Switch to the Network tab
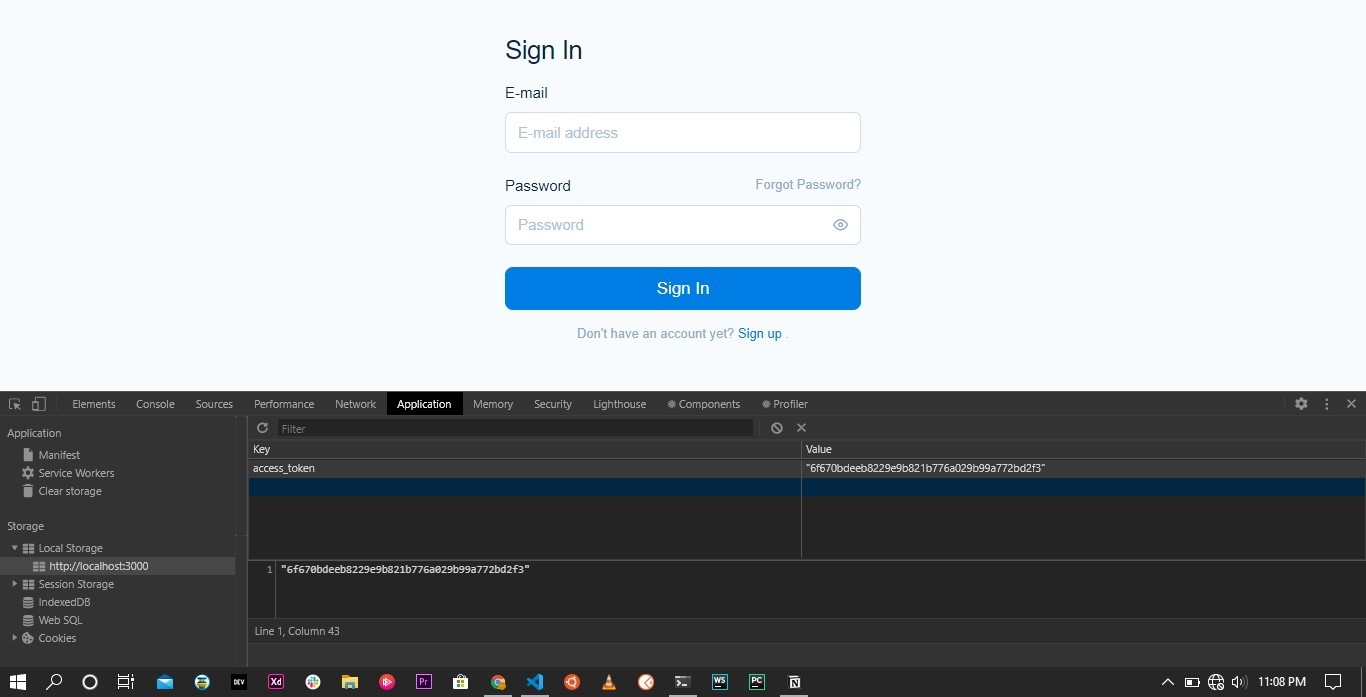 [355, 403]
